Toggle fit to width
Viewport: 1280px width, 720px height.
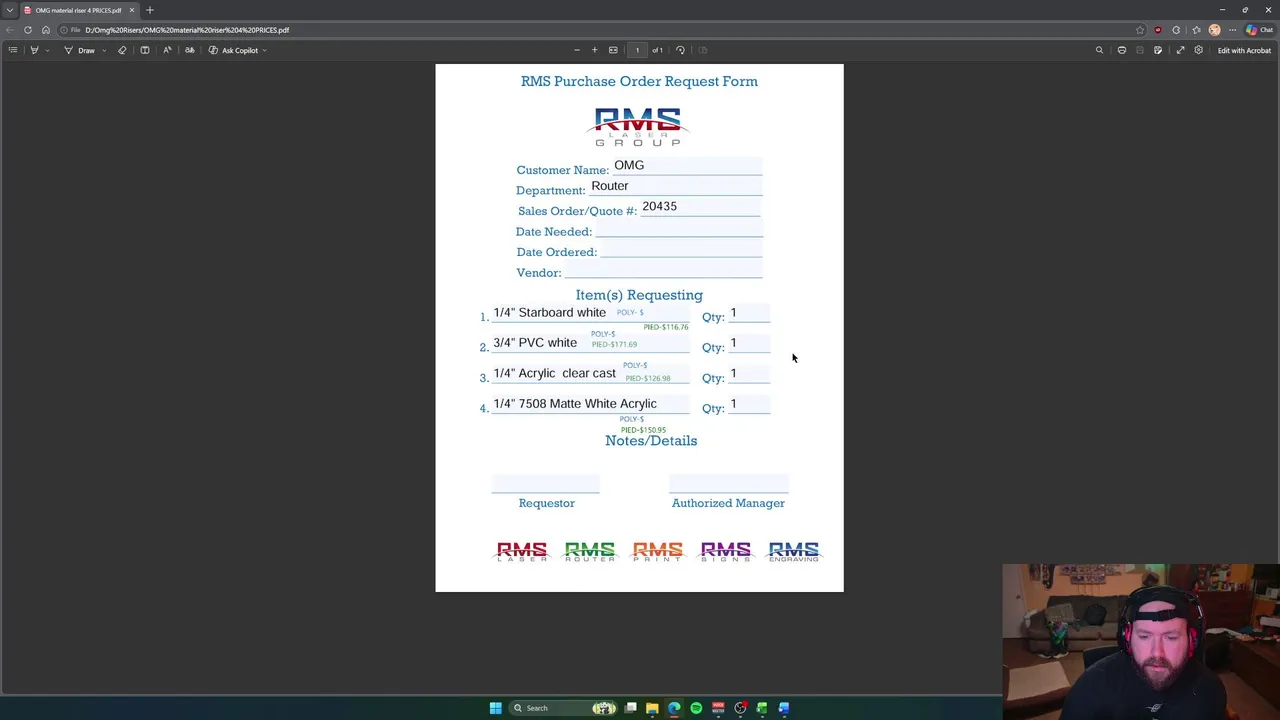pos(613,50)
